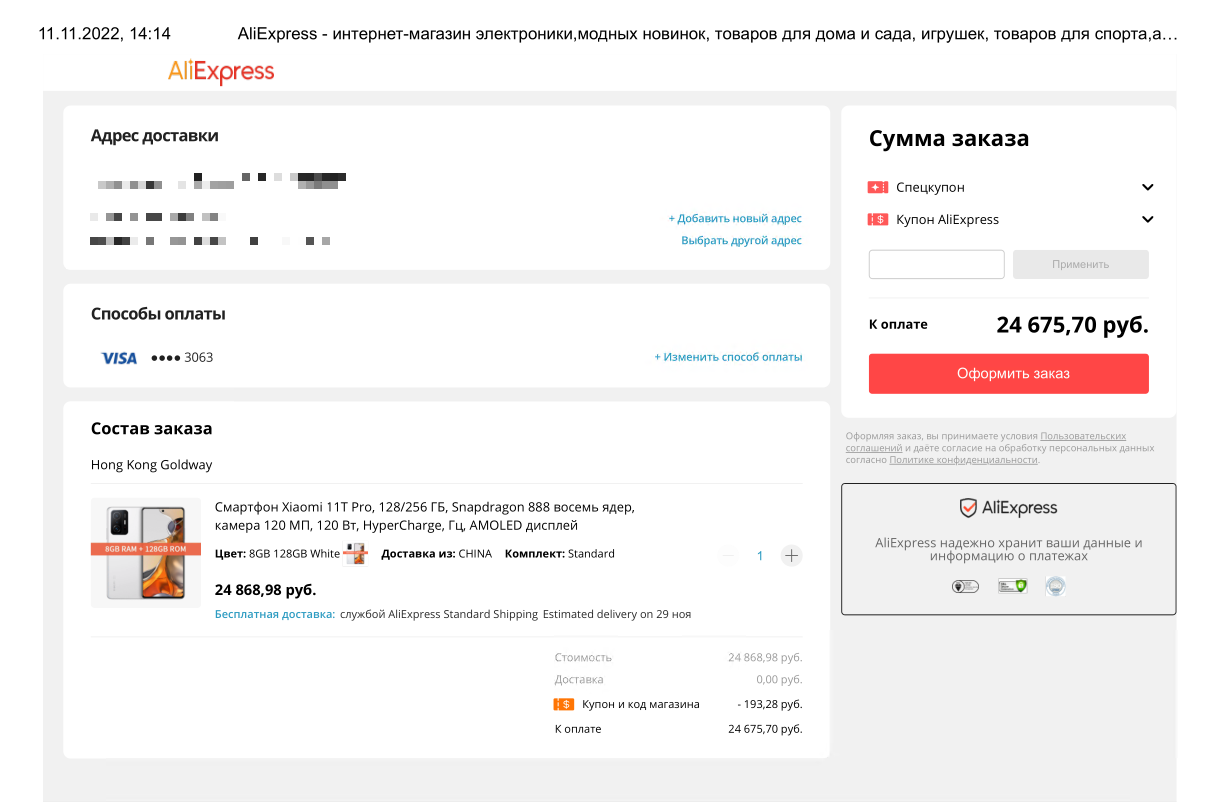Image resolution: width=1215 pixels, height=802 pixels.
Task: Click the AliExpress logo in the header
Action: click(221, 71)
